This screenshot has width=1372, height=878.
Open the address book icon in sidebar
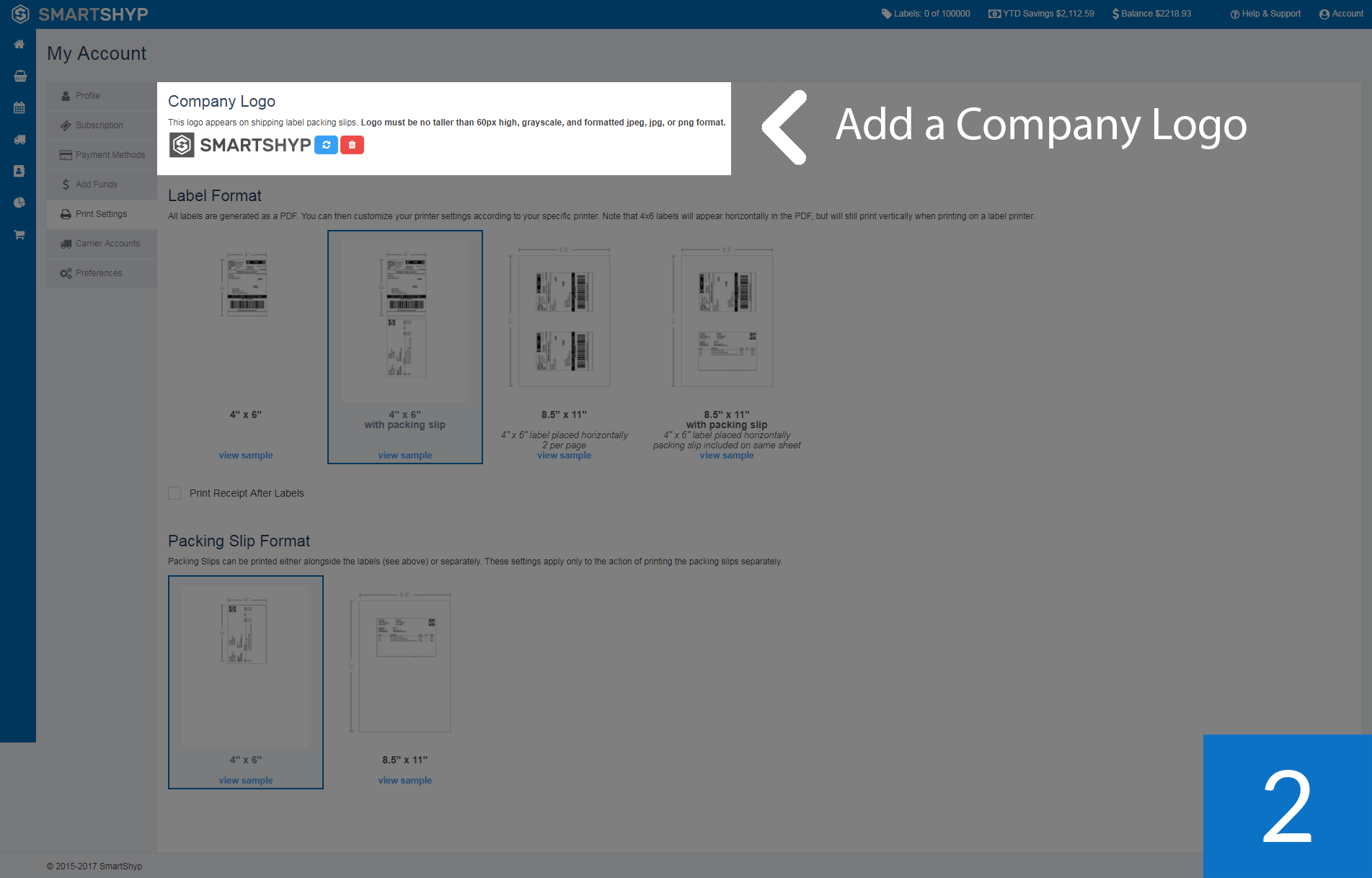coord(19,171)
